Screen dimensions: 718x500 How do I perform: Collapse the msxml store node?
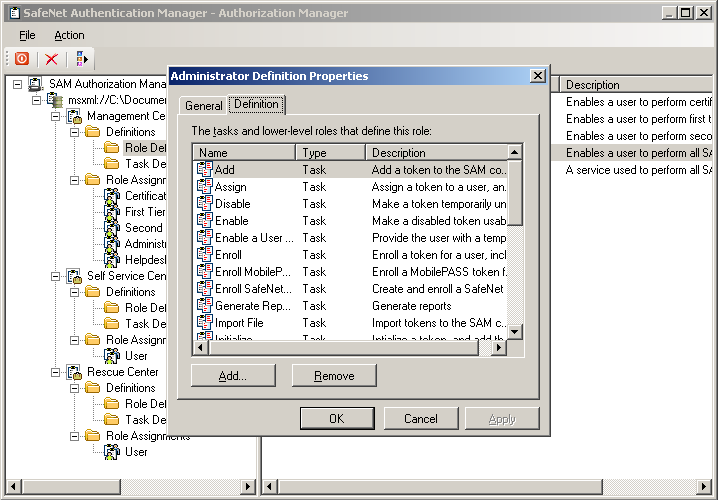tap(36, 100)
